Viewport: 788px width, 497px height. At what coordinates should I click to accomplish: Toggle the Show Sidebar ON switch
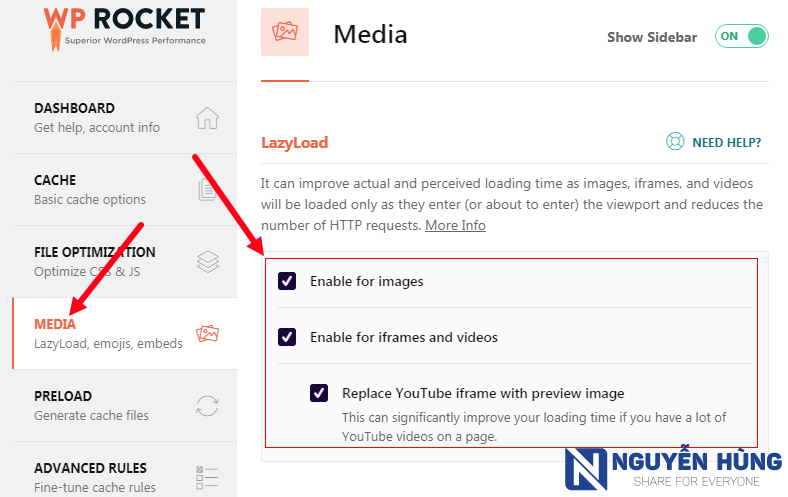(742, 36)
